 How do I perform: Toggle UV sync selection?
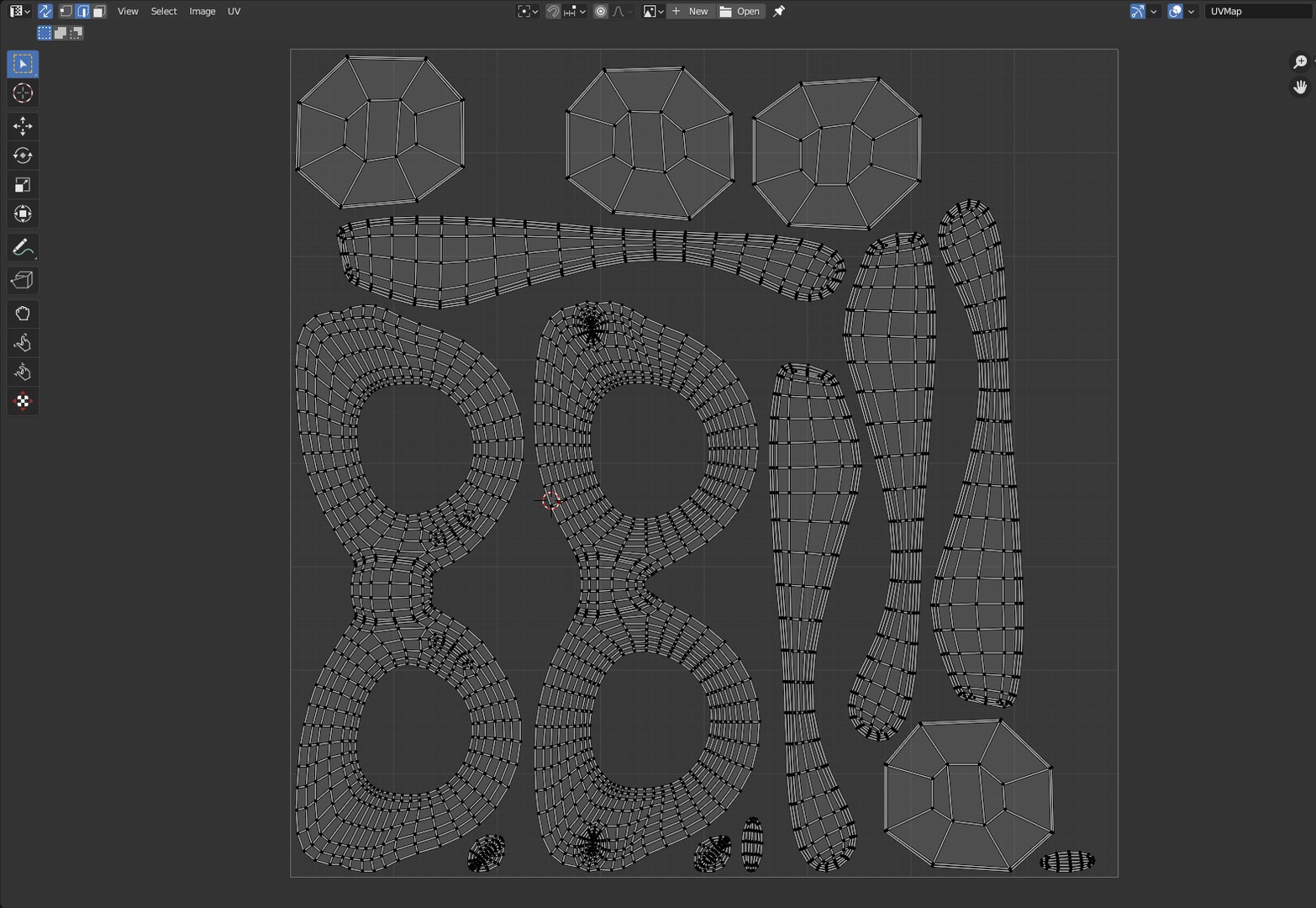(x=45, y=11)
